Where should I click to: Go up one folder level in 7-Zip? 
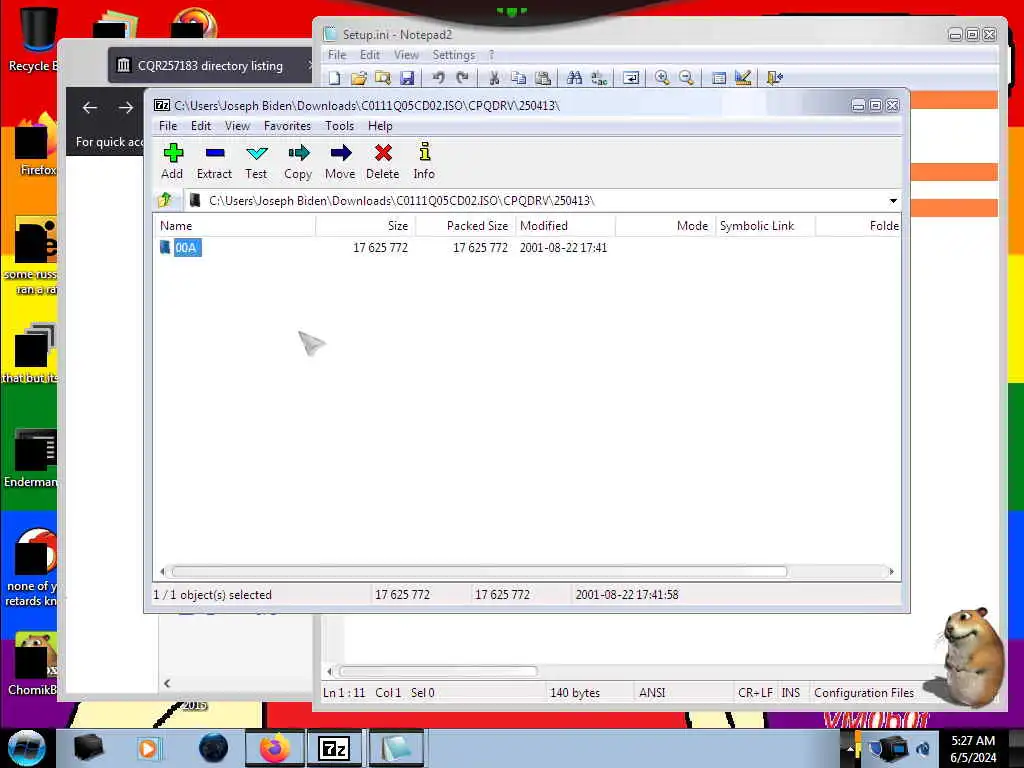point(165,200)
